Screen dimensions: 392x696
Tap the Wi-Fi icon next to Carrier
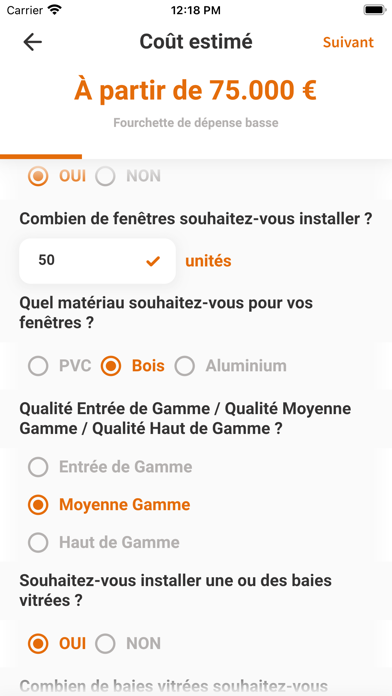click(55, 10)
